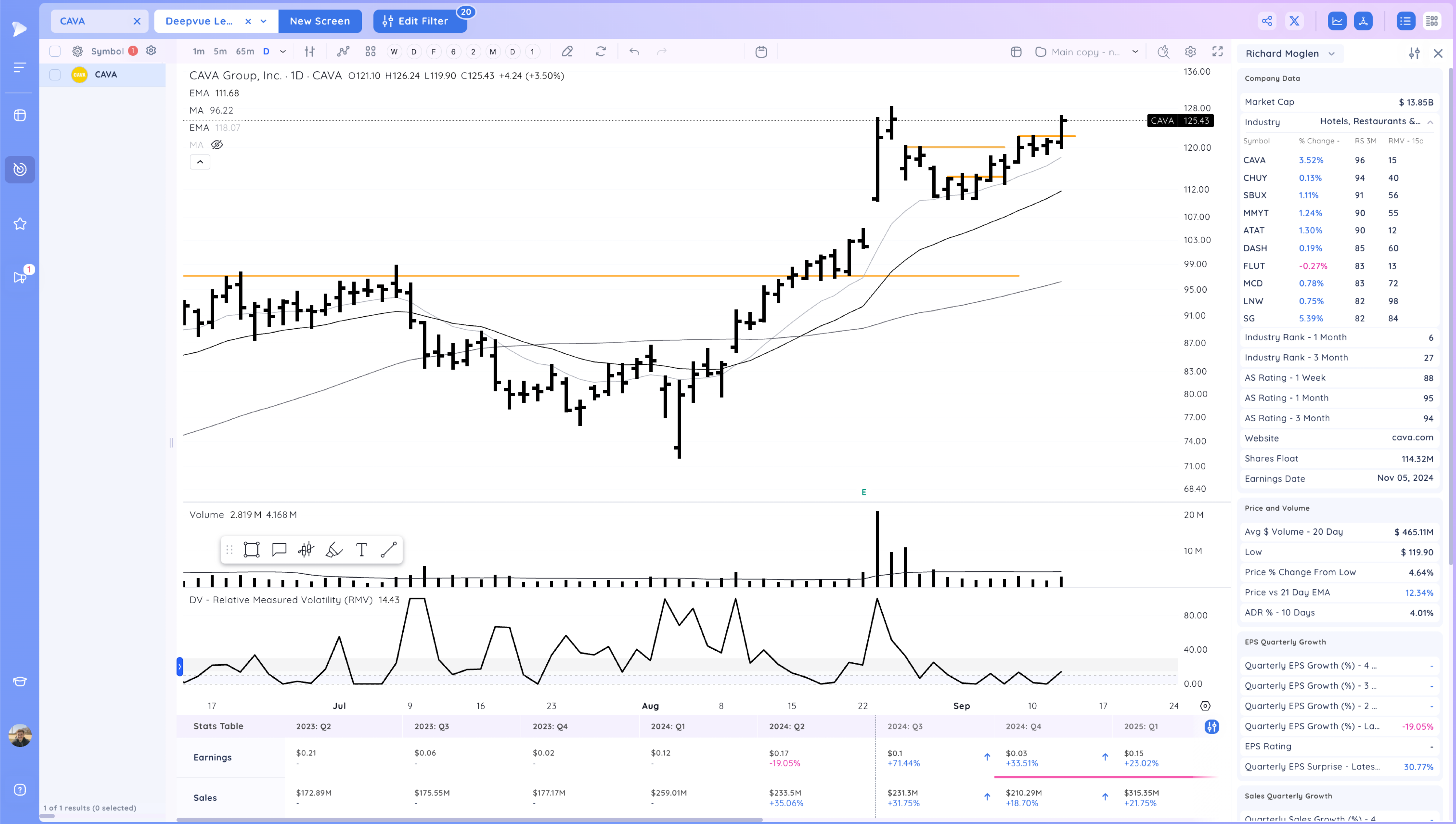Open the timeframe dropdown arrow next to D

pos(283,52)
